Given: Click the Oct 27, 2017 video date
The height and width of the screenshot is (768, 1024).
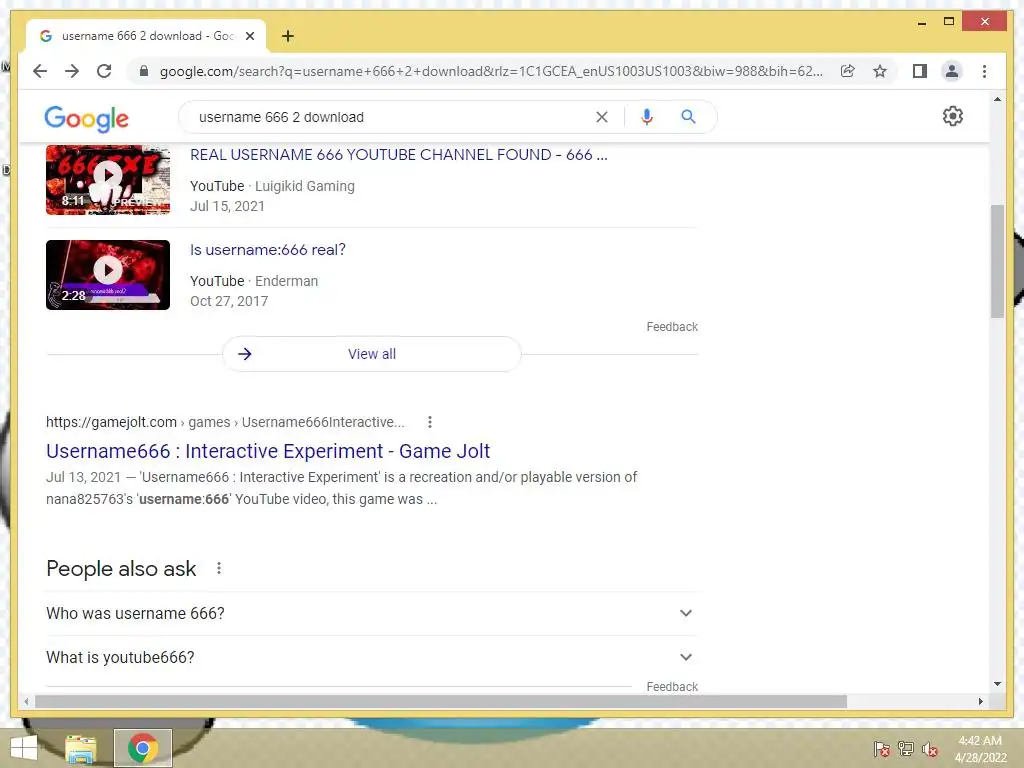Looking at the screenshot, I should click(x=229, y=301).
